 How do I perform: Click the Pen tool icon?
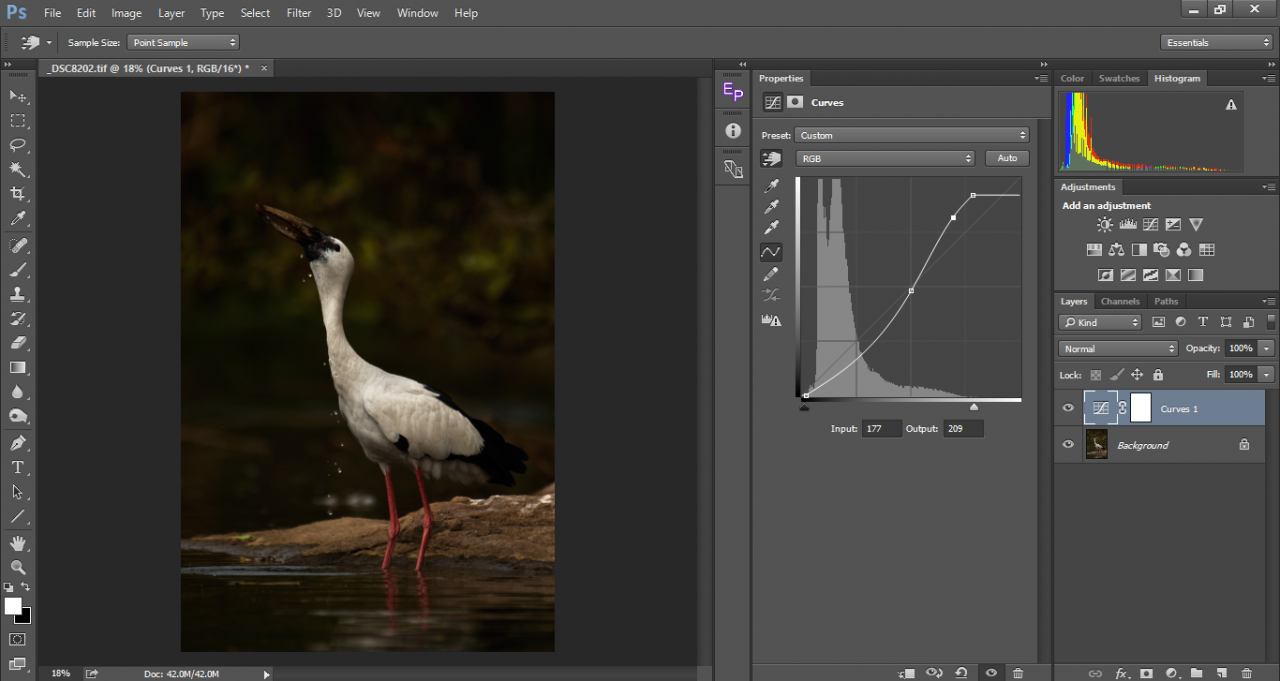(x=18, y=443)
